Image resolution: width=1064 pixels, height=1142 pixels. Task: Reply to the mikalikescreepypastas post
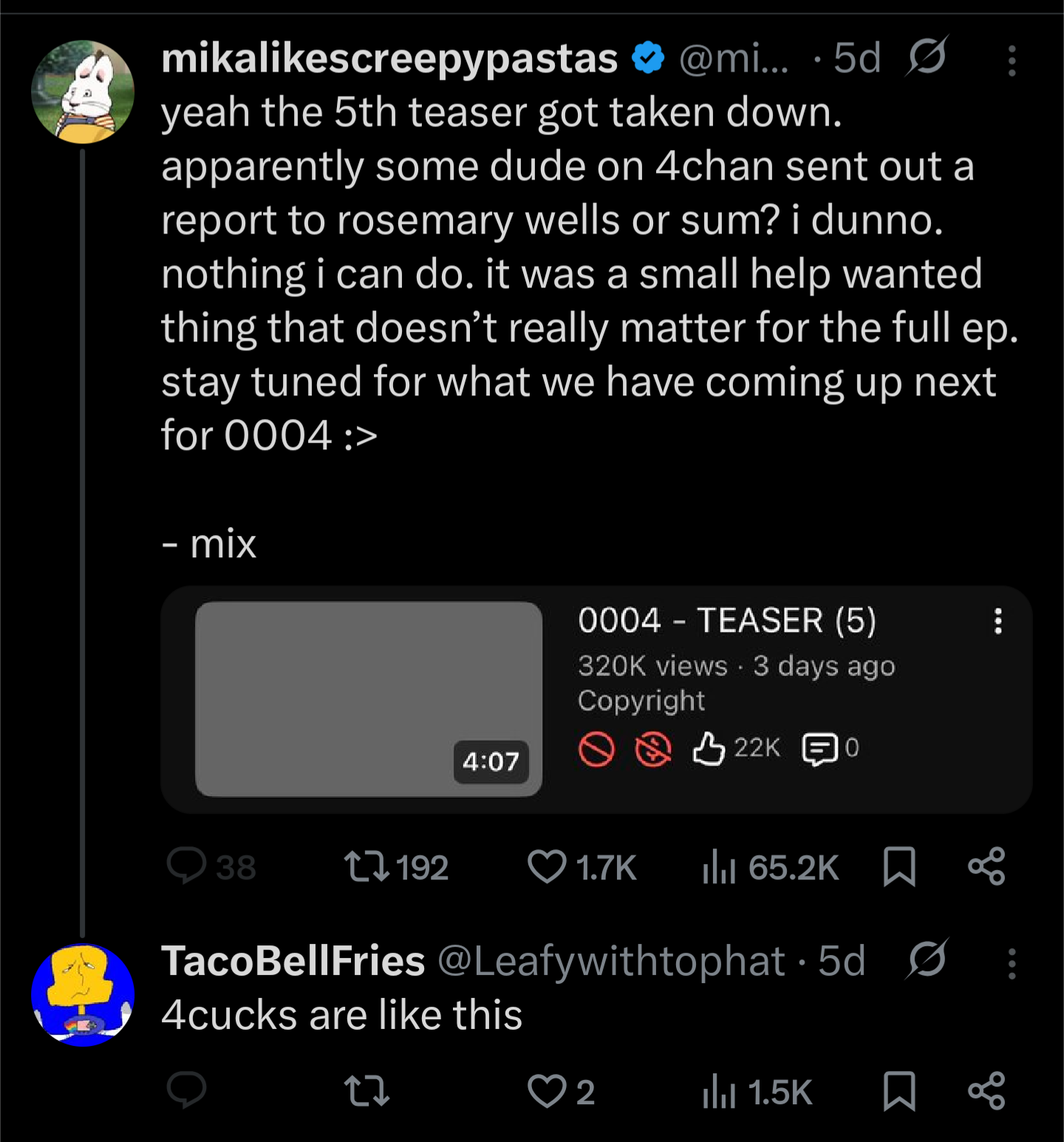coord(186,866)
